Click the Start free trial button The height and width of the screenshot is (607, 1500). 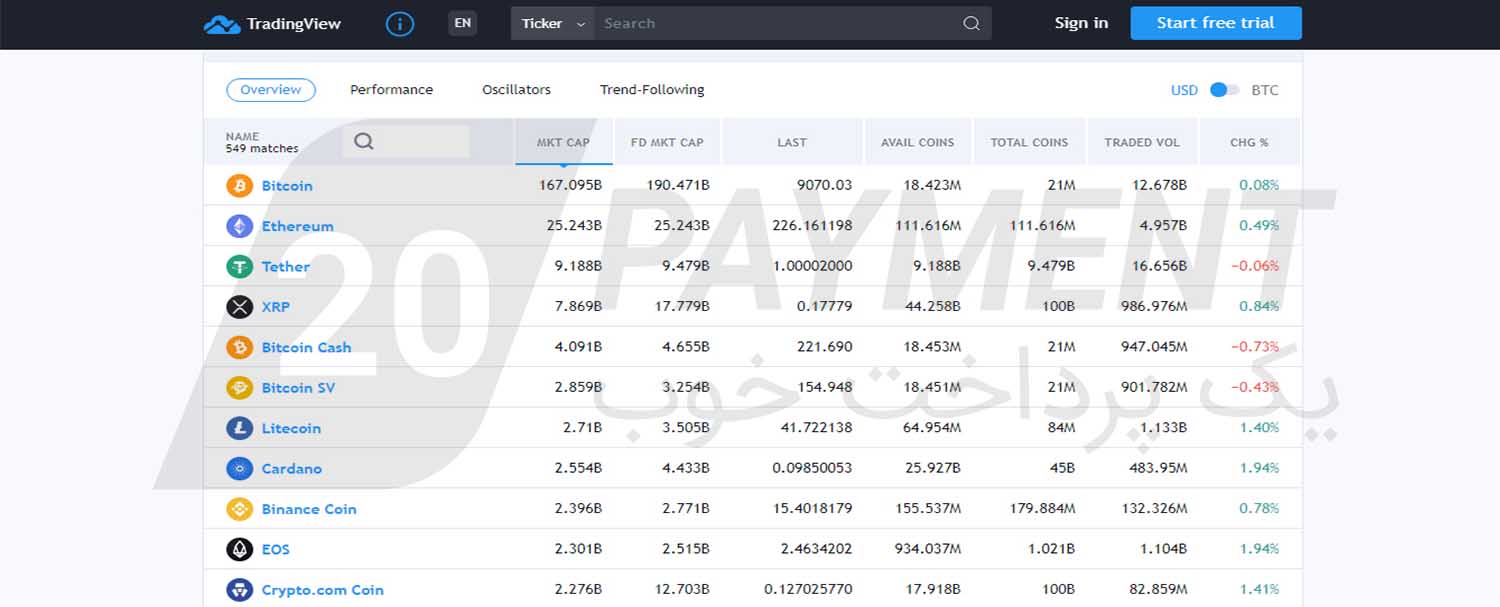1216,23
